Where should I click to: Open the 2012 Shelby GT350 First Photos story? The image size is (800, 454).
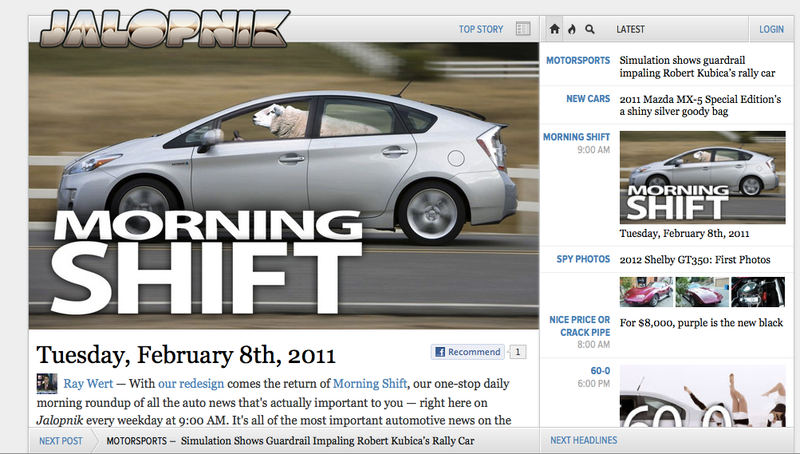695,260
